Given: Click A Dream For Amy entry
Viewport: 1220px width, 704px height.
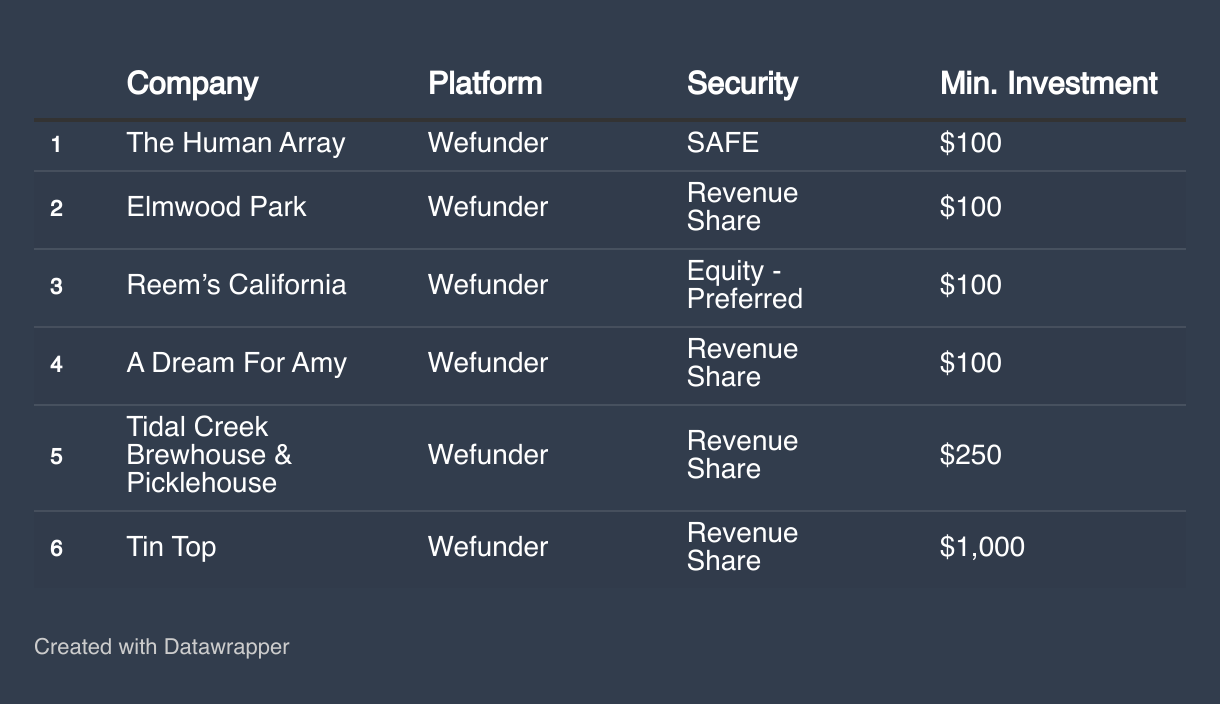Looking at the screenshot, I should click(x=236, y=363).
